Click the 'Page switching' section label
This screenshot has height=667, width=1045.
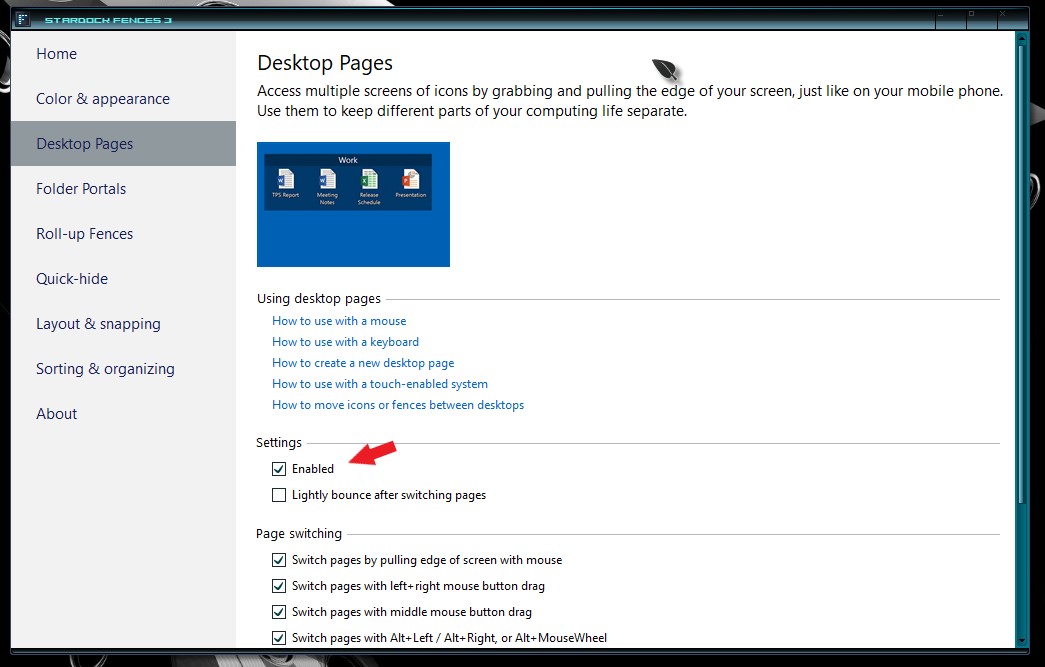[299, 534]
